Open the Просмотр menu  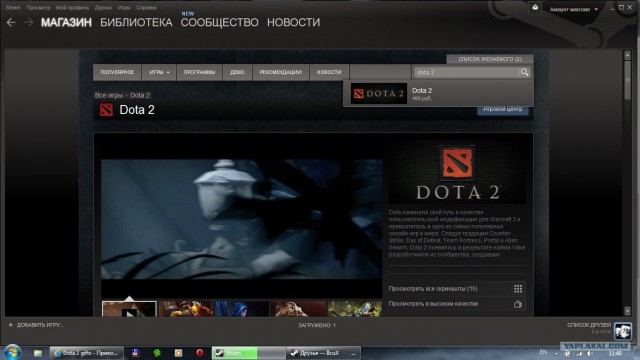pyautogui.click(x=38, y=7)
